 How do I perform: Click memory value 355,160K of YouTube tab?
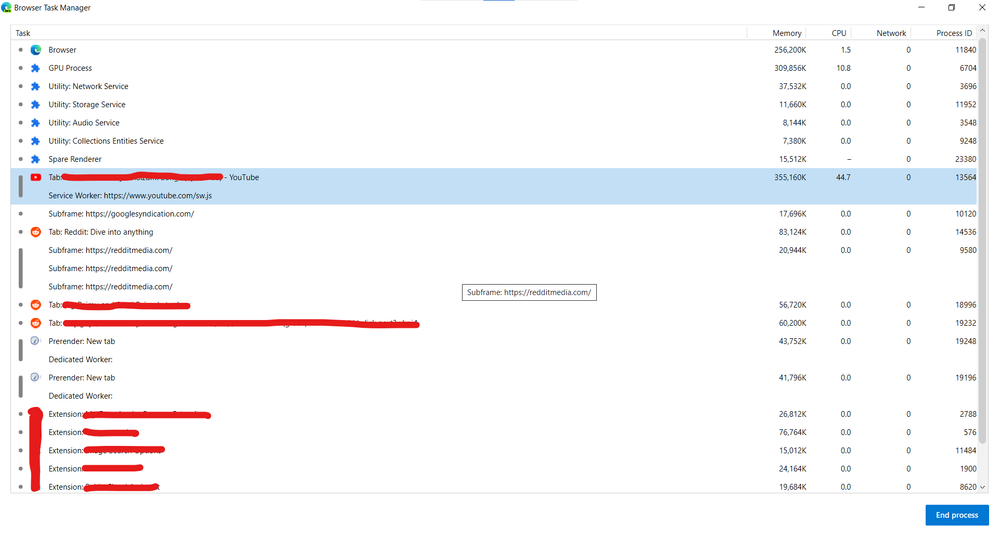790,177
